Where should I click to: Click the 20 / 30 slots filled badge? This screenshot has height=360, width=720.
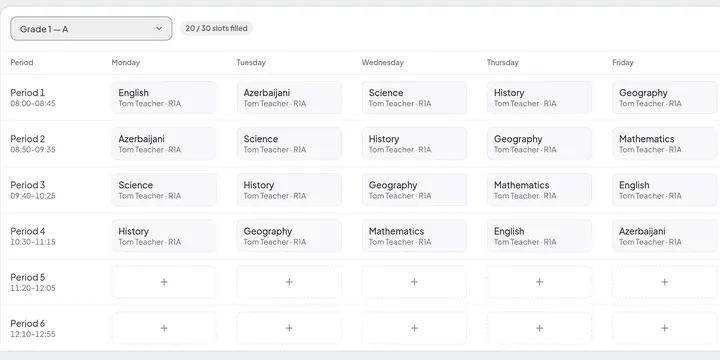tap(216, 28)
